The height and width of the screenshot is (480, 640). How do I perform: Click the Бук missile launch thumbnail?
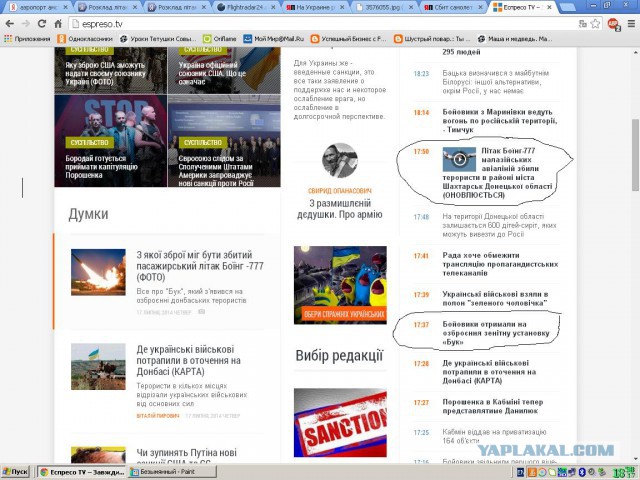[x=98, y=272]
